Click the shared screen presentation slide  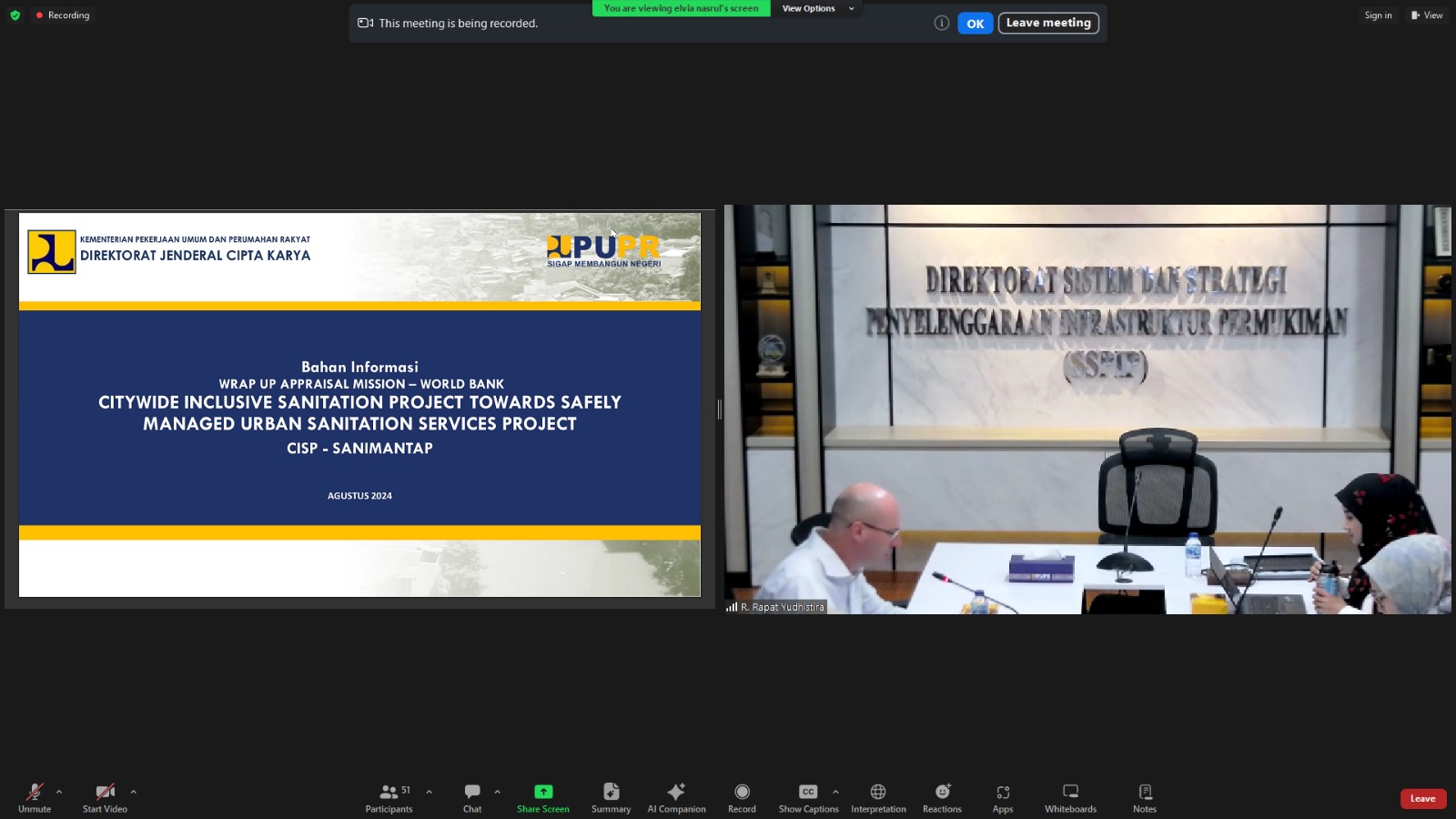[359, 405]
